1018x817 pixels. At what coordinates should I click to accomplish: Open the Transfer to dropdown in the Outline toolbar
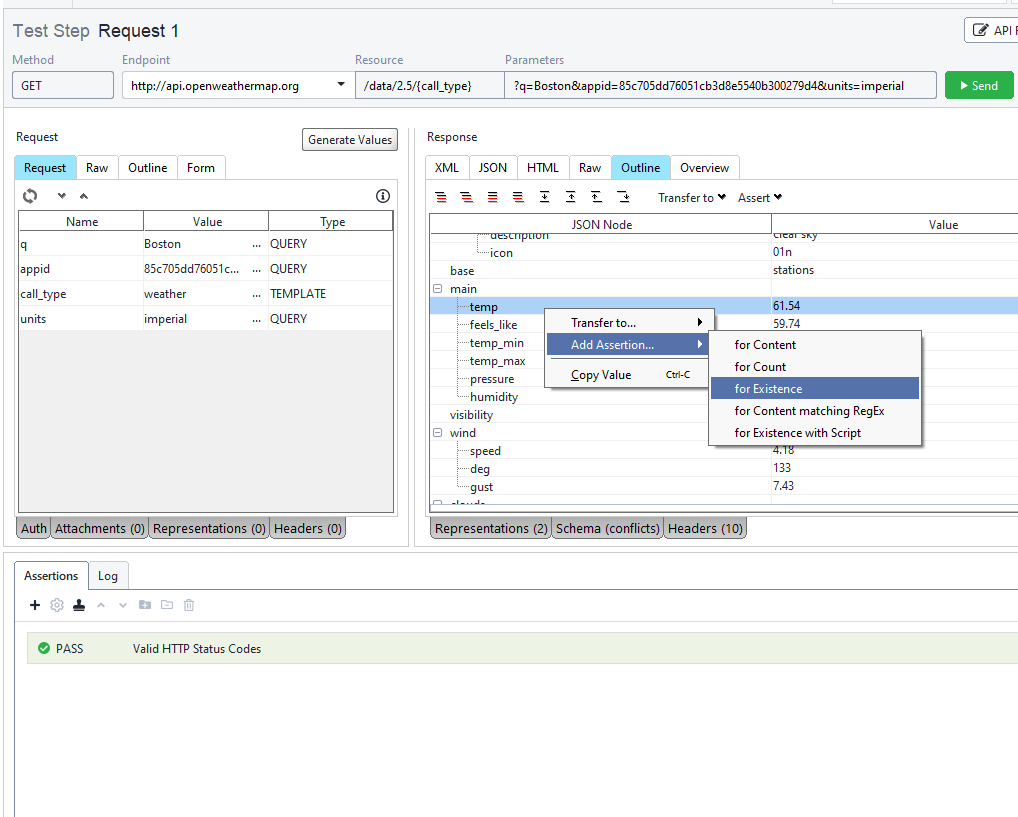(692, 197)
